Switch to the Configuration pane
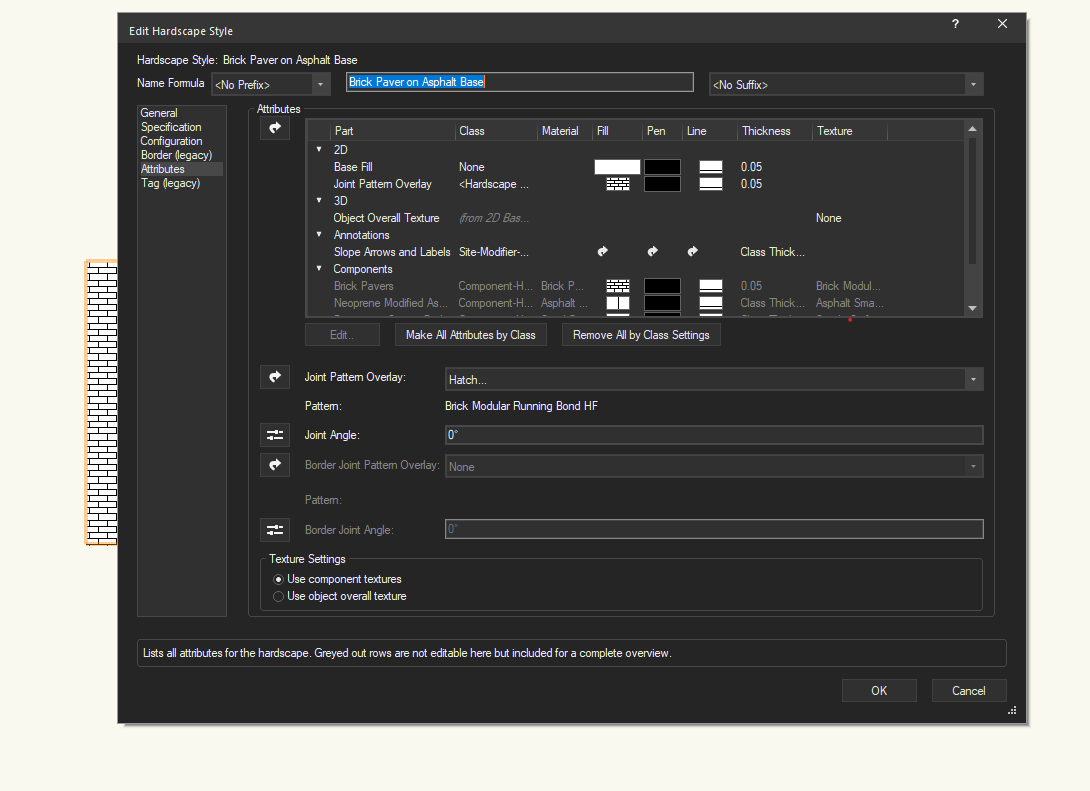The height and width of the screenshot is (791, 1090). 171,141
